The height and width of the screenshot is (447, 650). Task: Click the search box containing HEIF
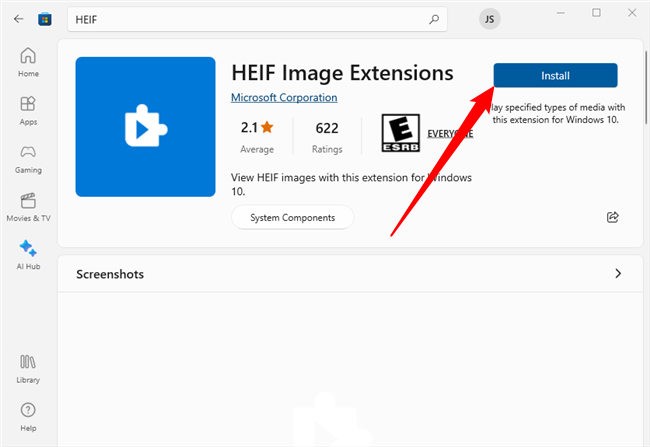(257, 19)
